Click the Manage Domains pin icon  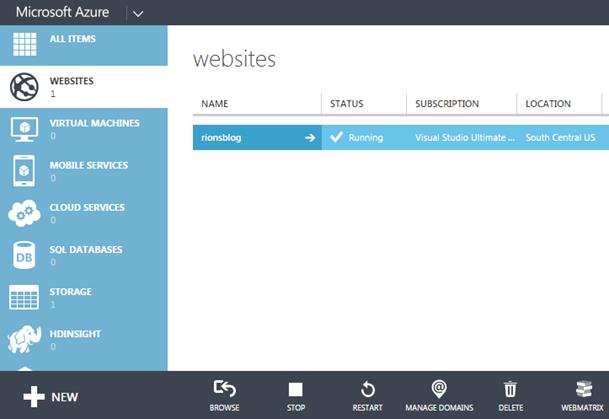click(x=439, y=389)
